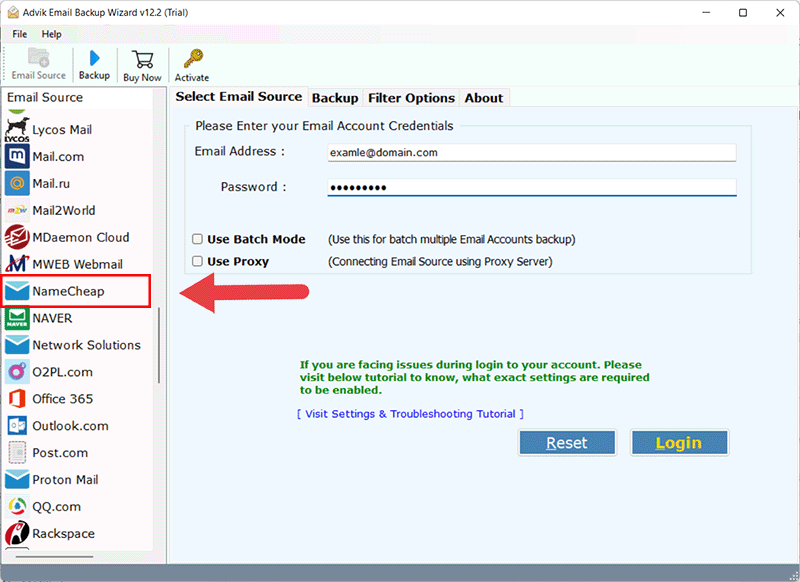Switch to the About tab
800x582 pixels.
(x=484, y=98)
